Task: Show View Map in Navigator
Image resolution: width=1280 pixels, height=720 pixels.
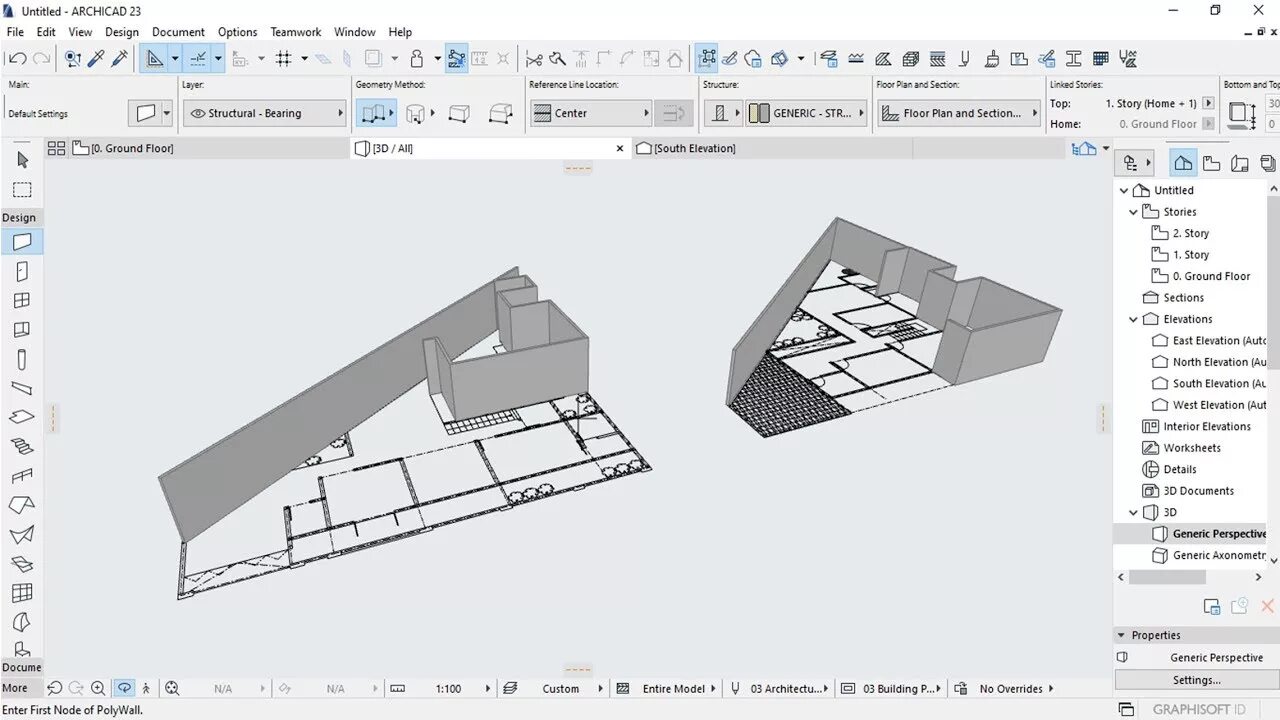Action: point(1211,163)
